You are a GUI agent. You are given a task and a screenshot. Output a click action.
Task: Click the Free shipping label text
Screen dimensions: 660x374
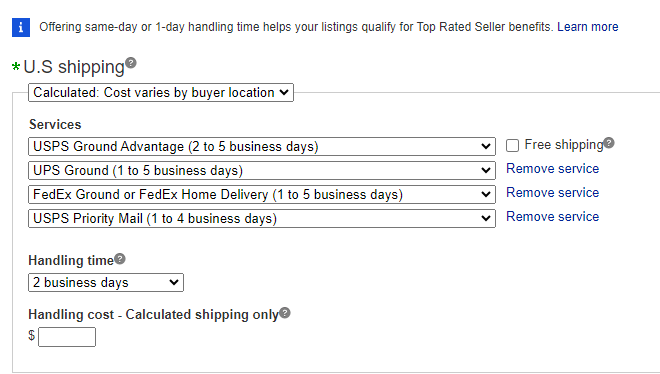click(564, 145)
